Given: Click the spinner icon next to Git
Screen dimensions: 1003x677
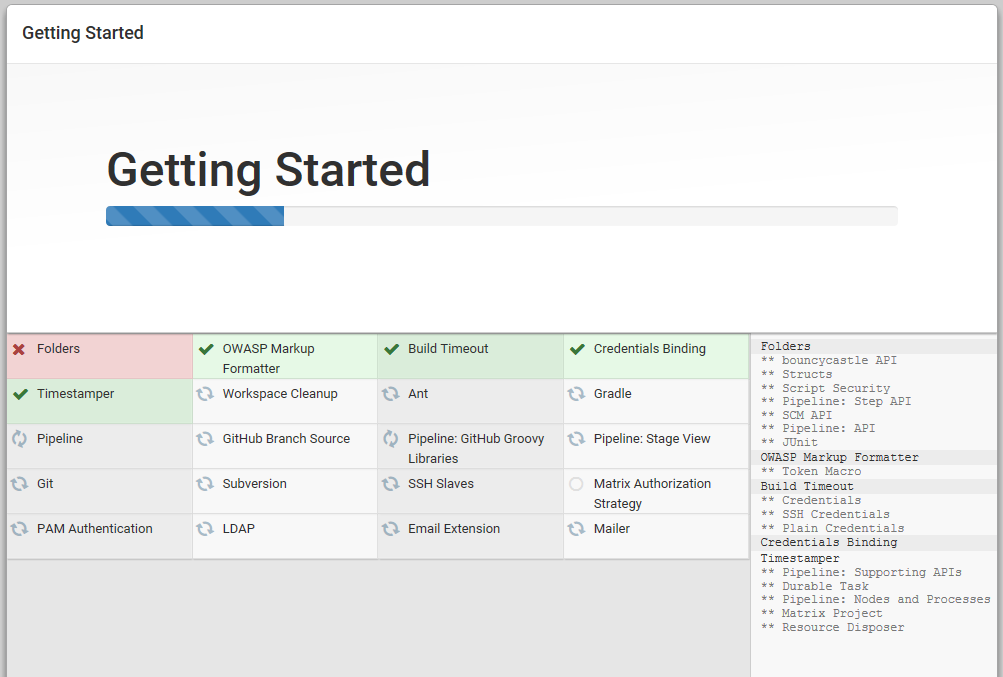Looking at the screenshot, I should (x=20, y=484).
